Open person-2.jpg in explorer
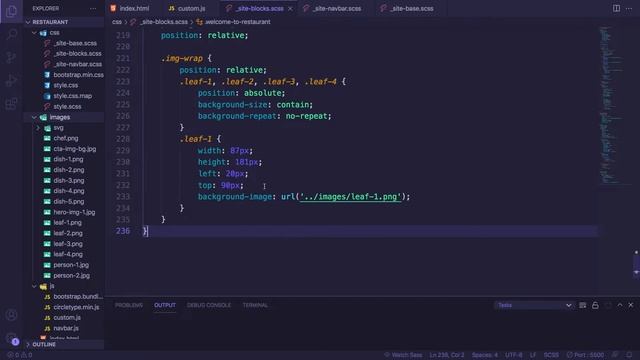The width and height of the screenshot is (640, 360). pyautogui.click(x=71, y=276)
